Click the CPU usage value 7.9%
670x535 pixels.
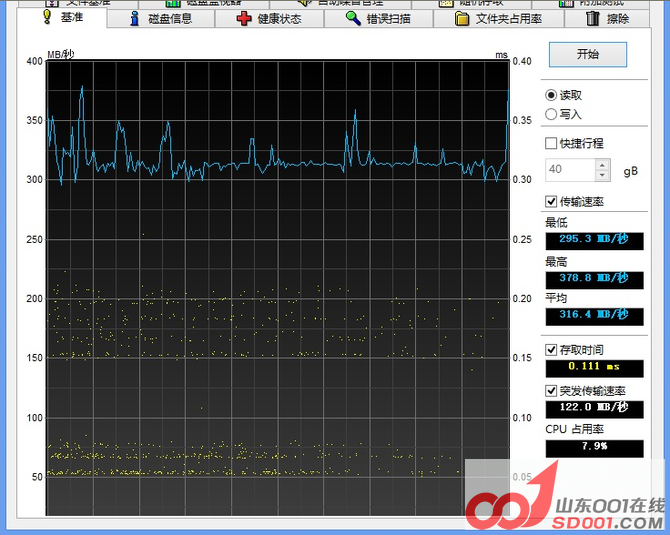click(x=594, y=448)
